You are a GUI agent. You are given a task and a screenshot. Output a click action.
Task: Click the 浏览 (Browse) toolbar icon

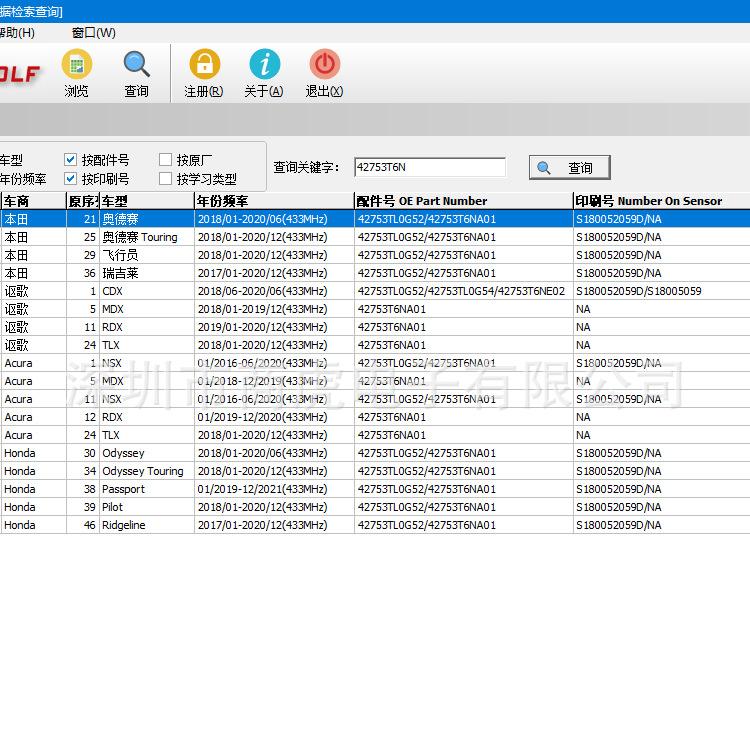click(x=76, y=66)
